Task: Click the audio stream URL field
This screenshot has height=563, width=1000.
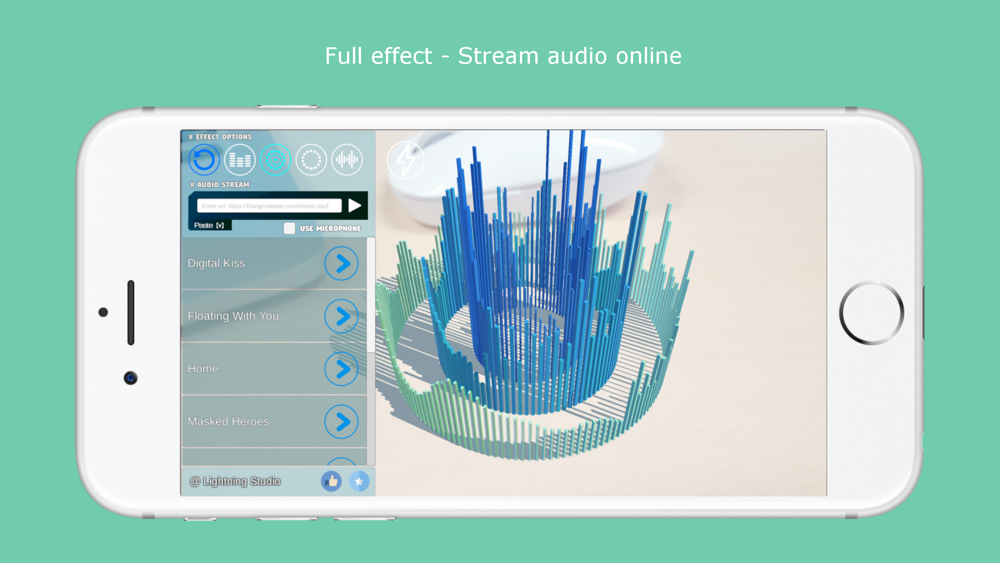Action: tap(270, 206)
